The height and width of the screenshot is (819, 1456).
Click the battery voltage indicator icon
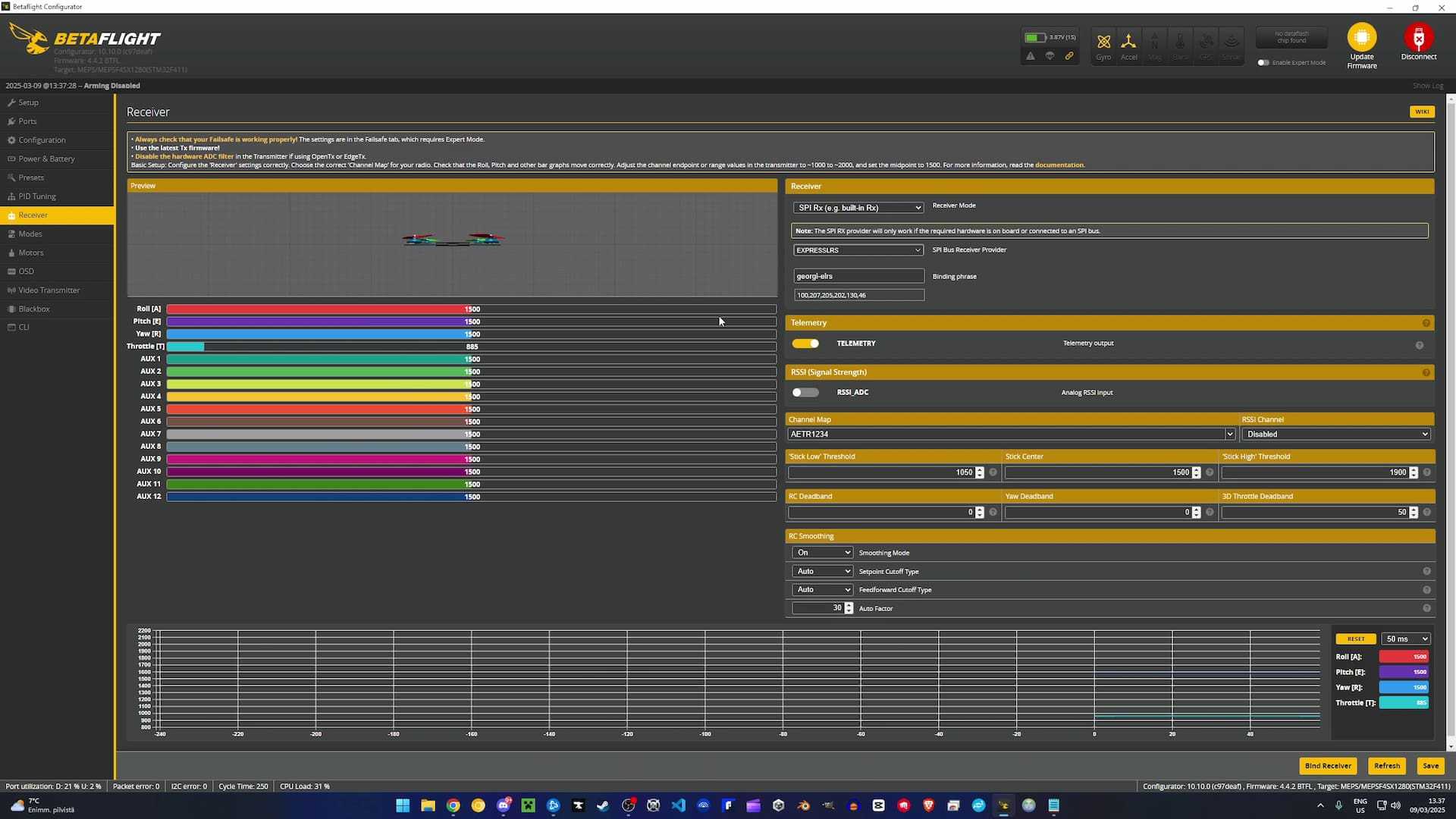click(1034, 37)
